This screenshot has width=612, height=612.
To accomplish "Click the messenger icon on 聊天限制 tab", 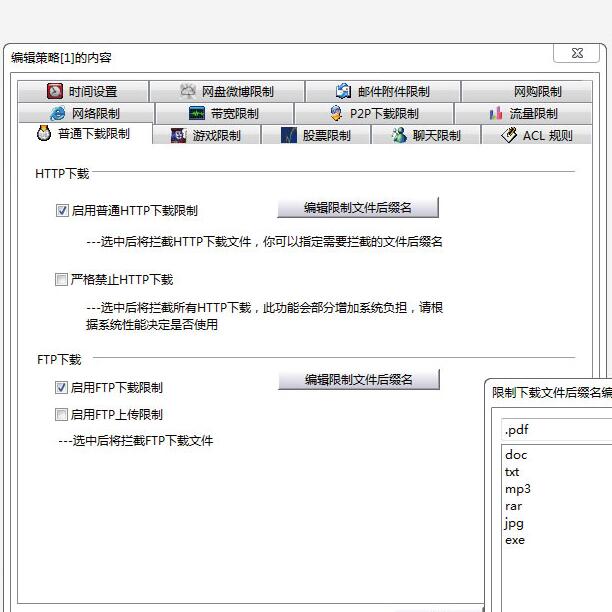I will click(399, 135).
